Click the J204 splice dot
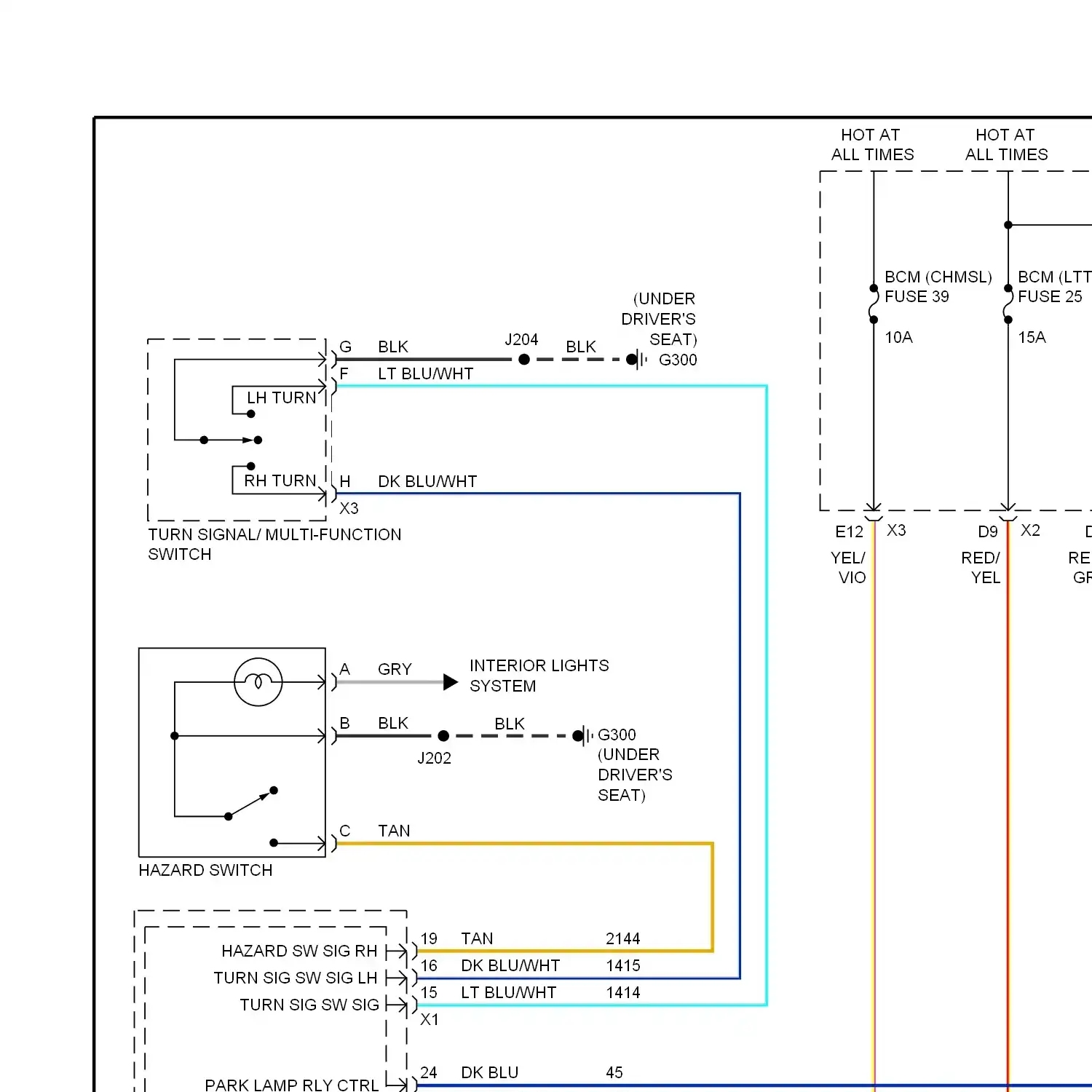 (524, 359)
